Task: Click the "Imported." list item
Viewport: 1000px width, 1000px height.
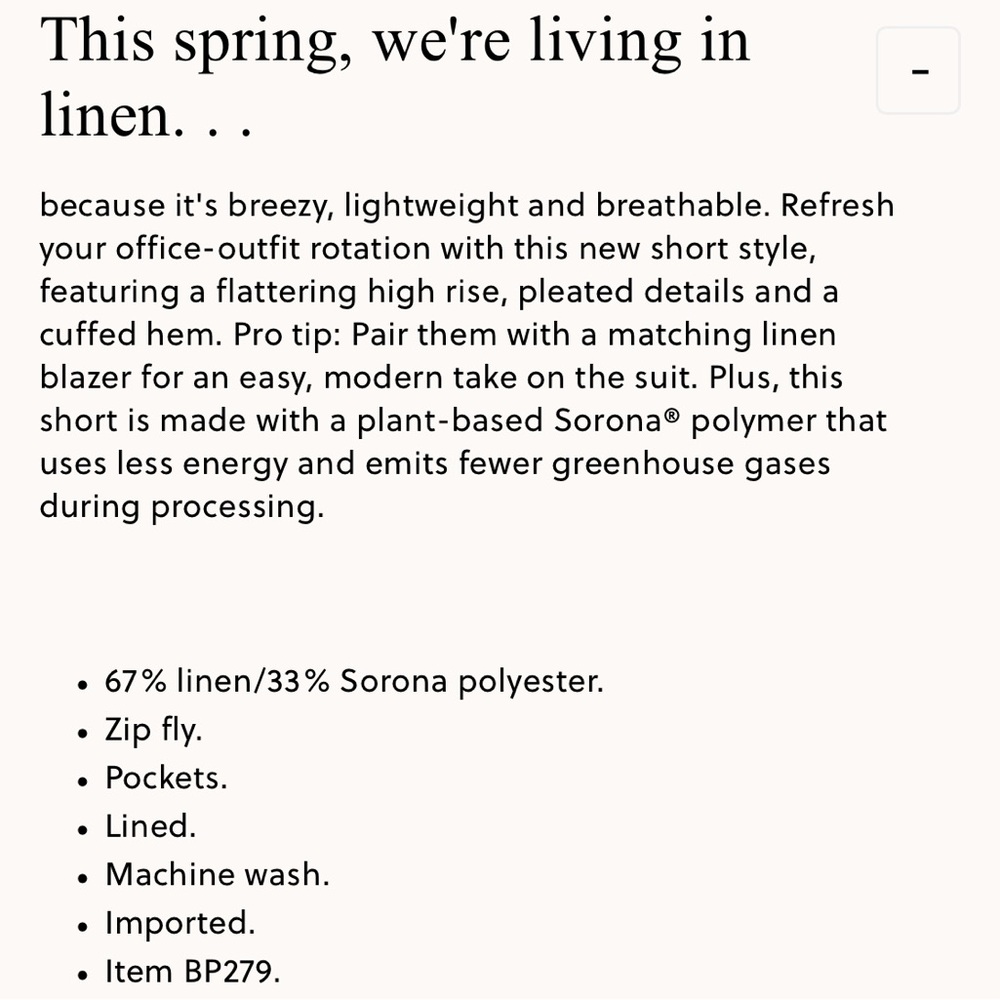Action: coord(180,923)
